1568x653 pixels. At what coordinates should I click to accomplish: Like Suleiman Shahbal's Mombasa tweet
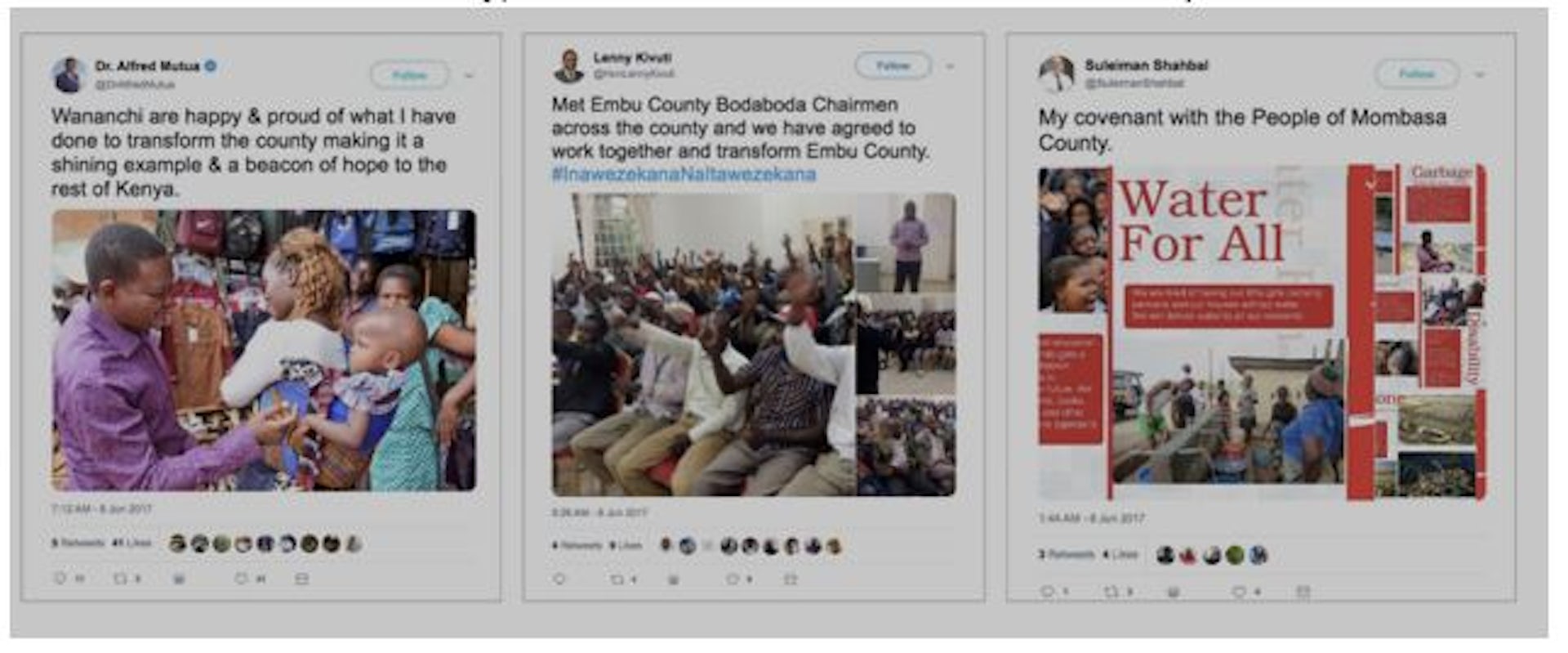coord(1240,591)
